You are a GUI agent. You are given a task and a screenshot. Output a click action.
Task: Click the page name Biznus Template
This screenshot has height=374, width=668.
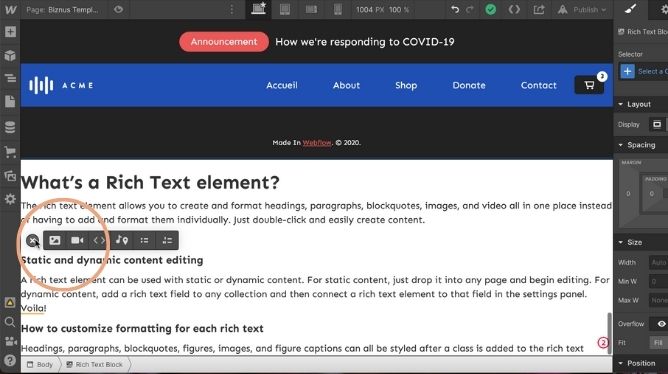coord(73,9)
